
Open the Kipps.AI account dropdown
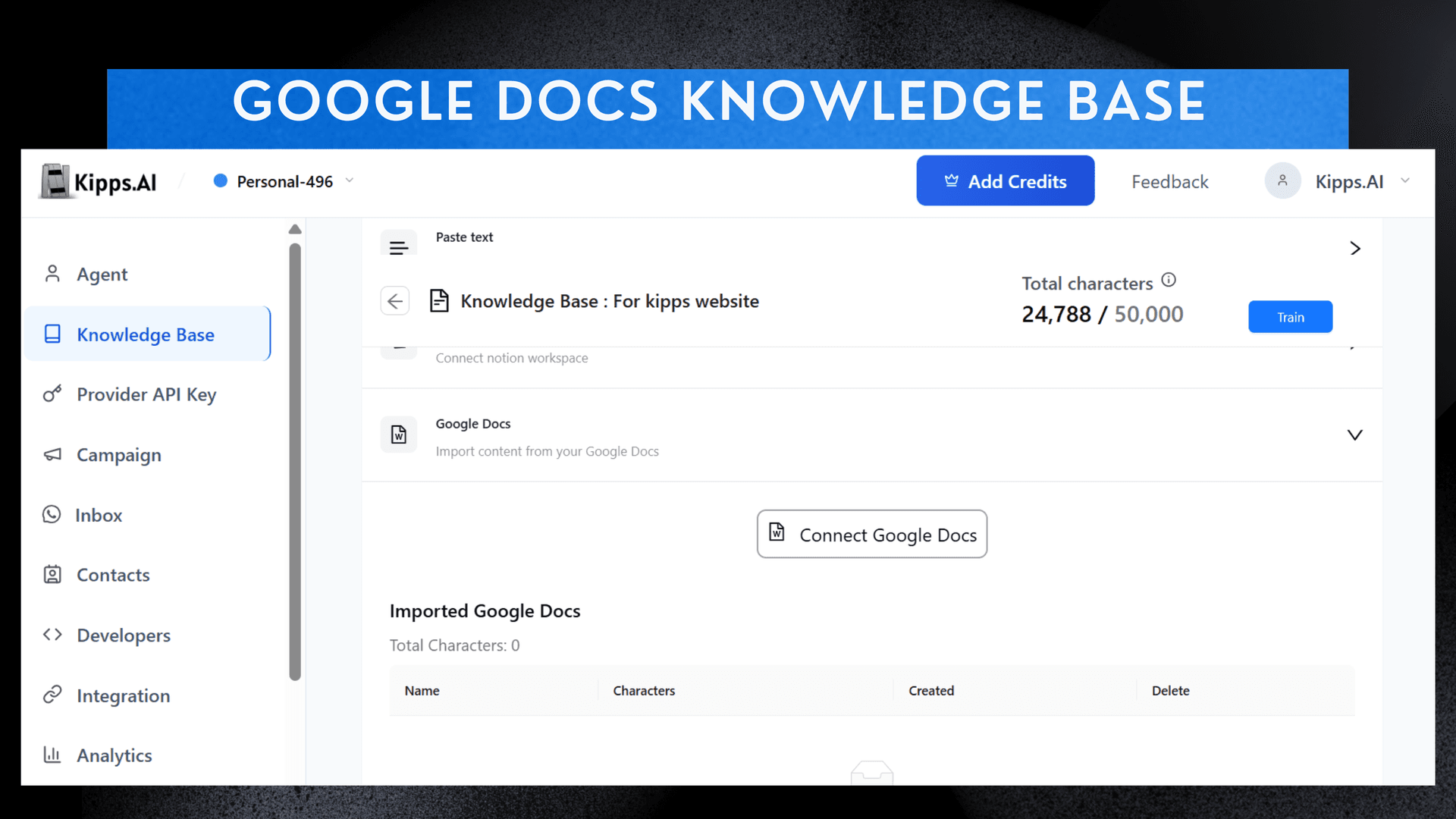[1405, 181]
